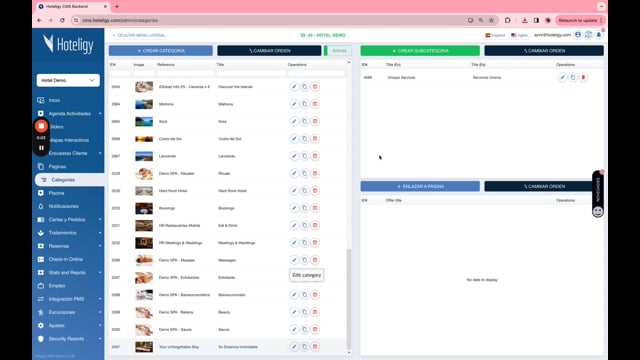
Task: Delete the Unique Services subcategory
Action: pos(583,77)
